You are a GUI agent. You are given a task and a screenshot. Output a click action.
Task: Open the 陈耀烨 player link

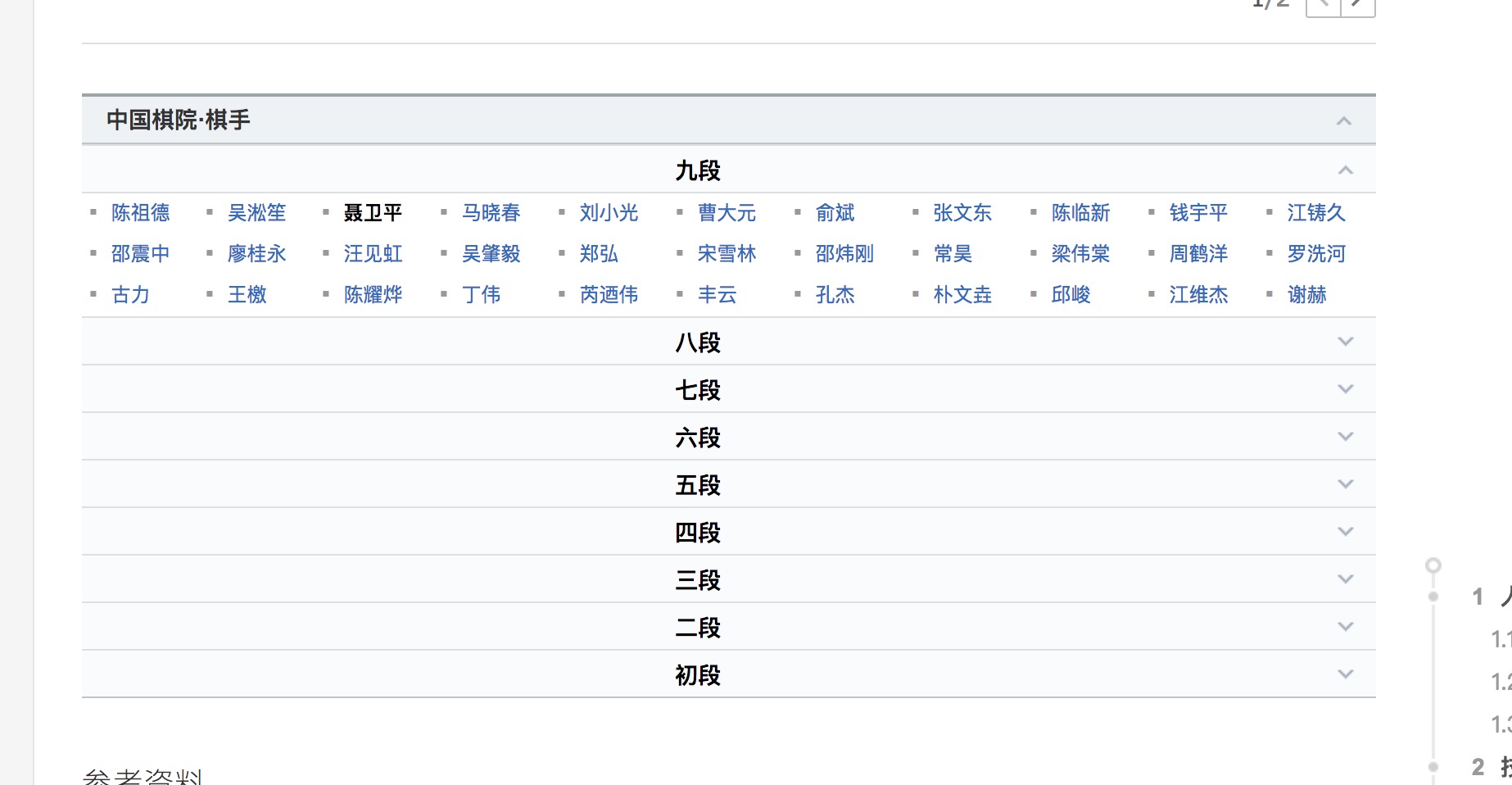373,295
